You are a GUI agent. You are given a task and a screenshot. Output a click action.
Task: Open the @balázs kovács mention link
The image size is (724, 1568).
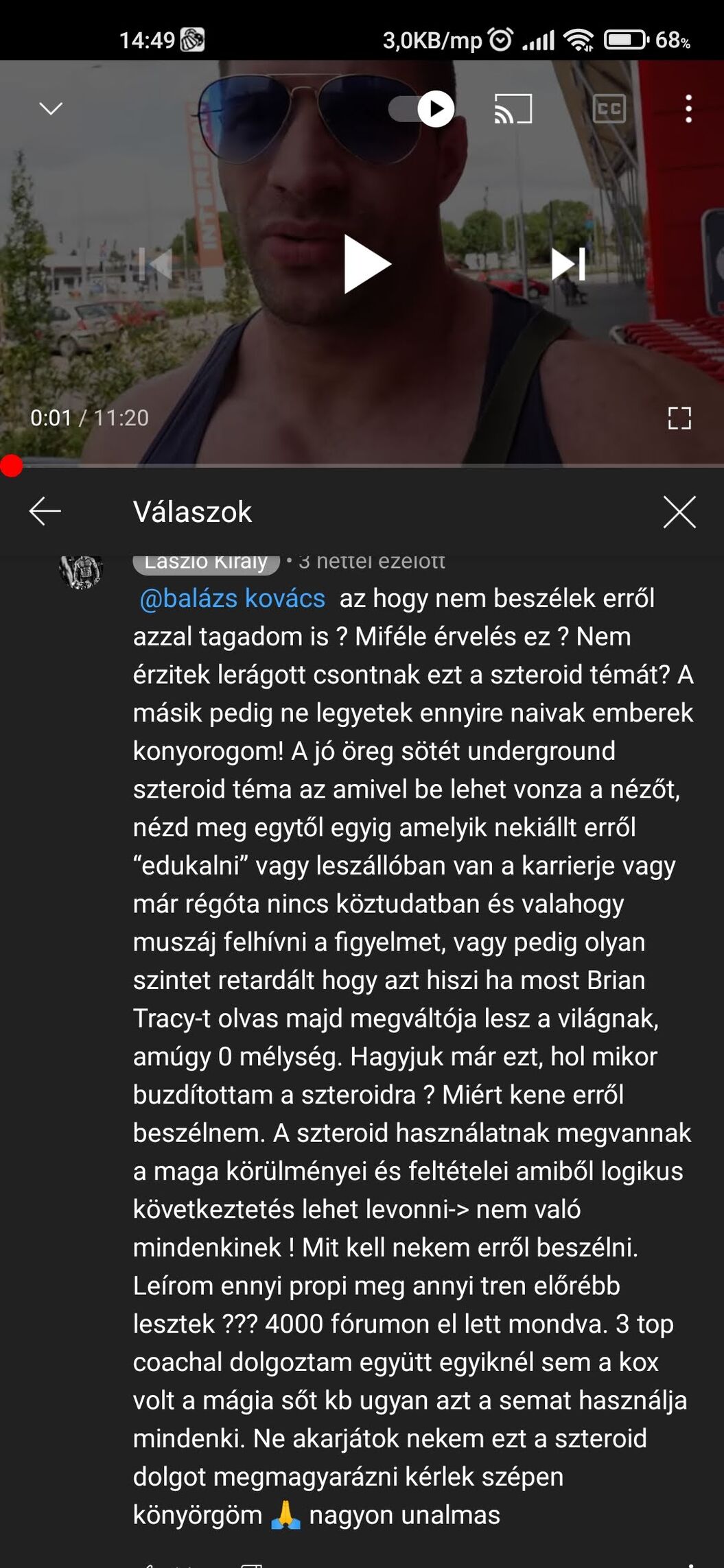point(232,598)
